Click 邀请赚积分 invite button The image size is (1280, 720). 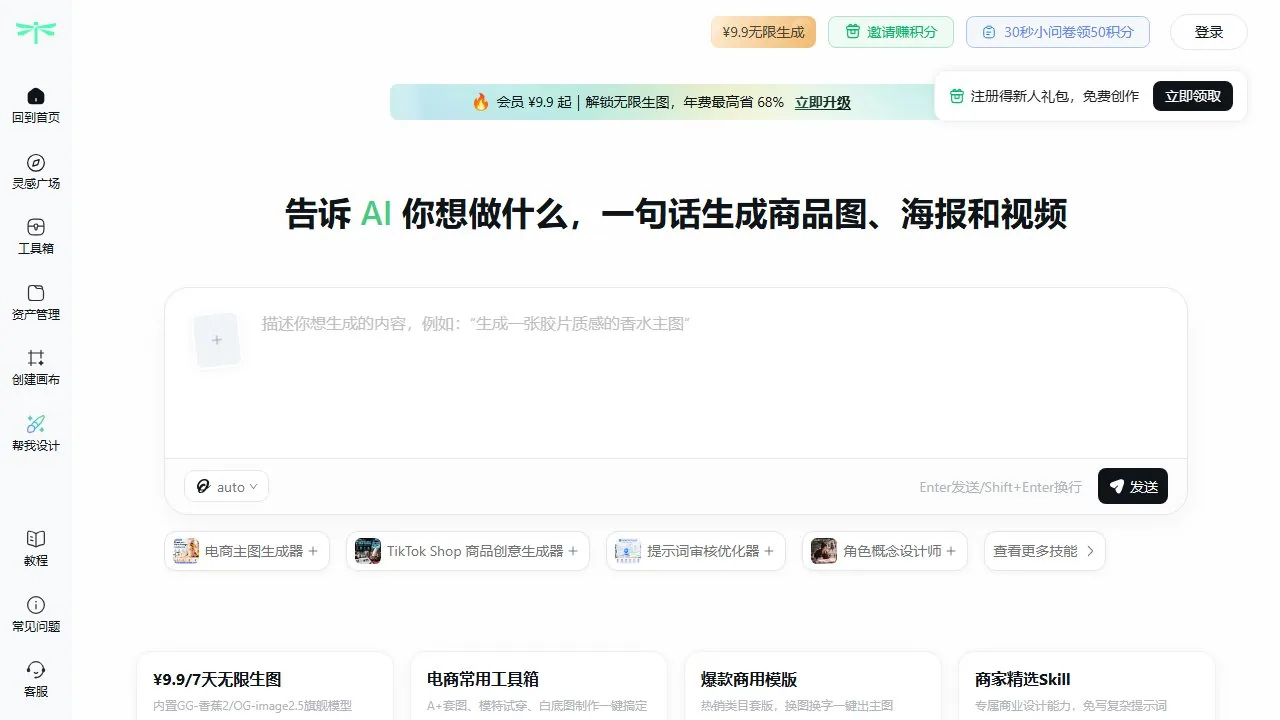coord(891,32)
